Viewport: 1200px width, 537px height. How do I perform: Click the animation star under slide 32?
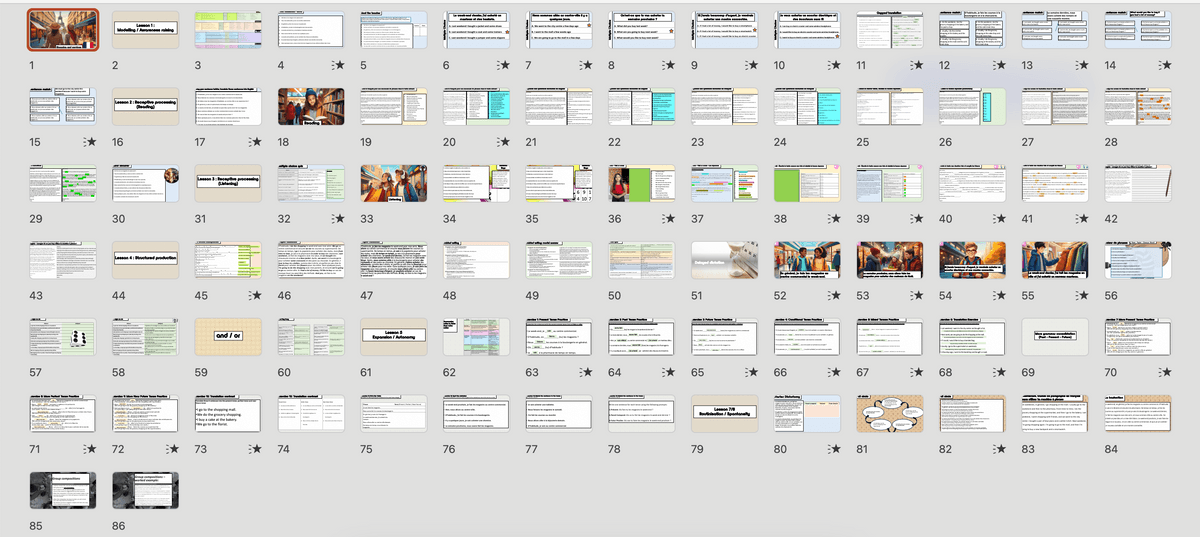[338, 219]
